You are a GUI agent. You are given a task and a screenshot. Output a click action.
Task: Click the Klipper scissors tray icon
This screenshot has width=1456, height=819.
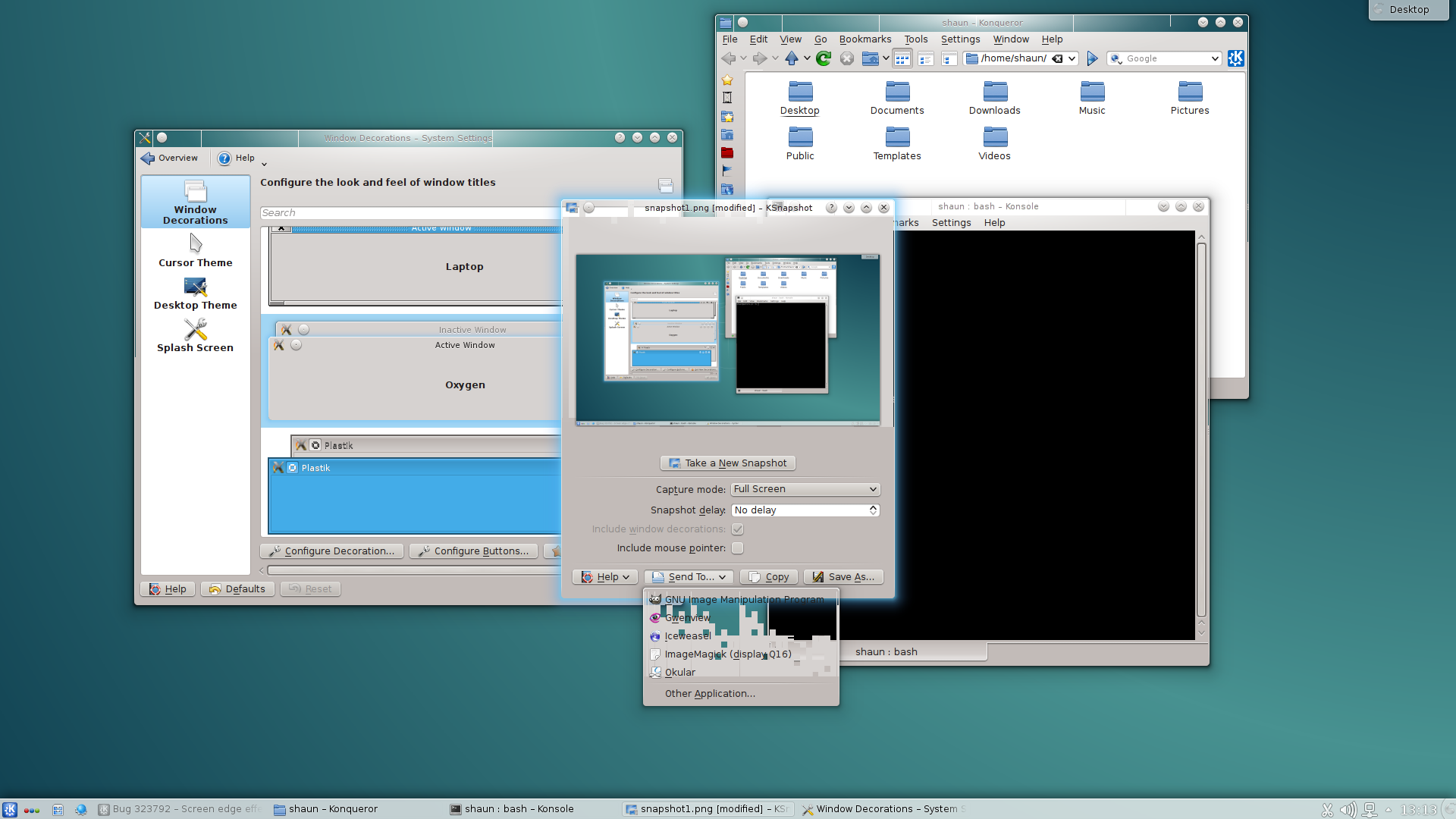click(x=1327, y=810)
